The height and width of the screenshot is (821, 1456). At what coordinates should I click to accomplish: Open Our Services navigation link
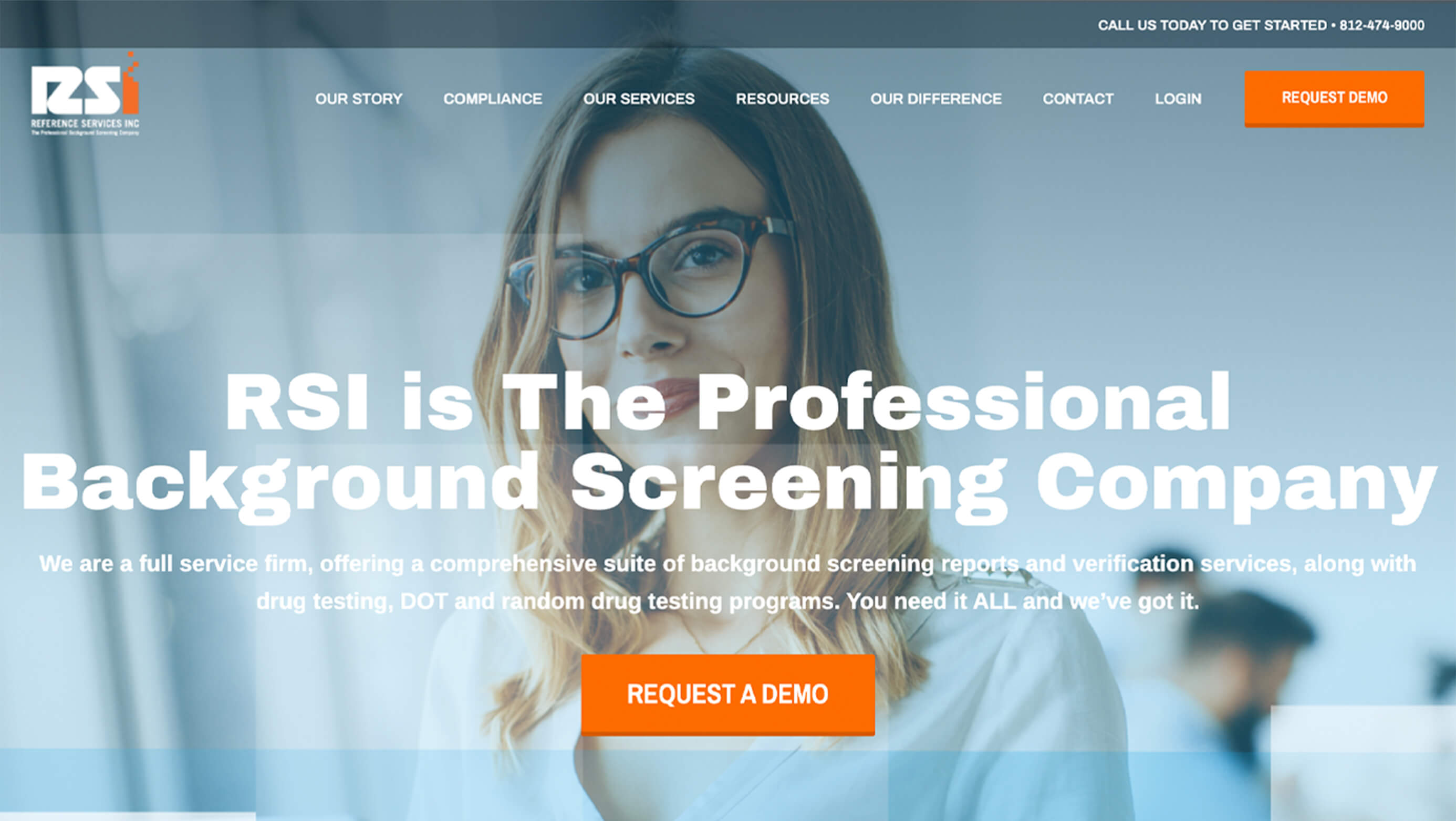pyautogui.click(x=639, y=99)
